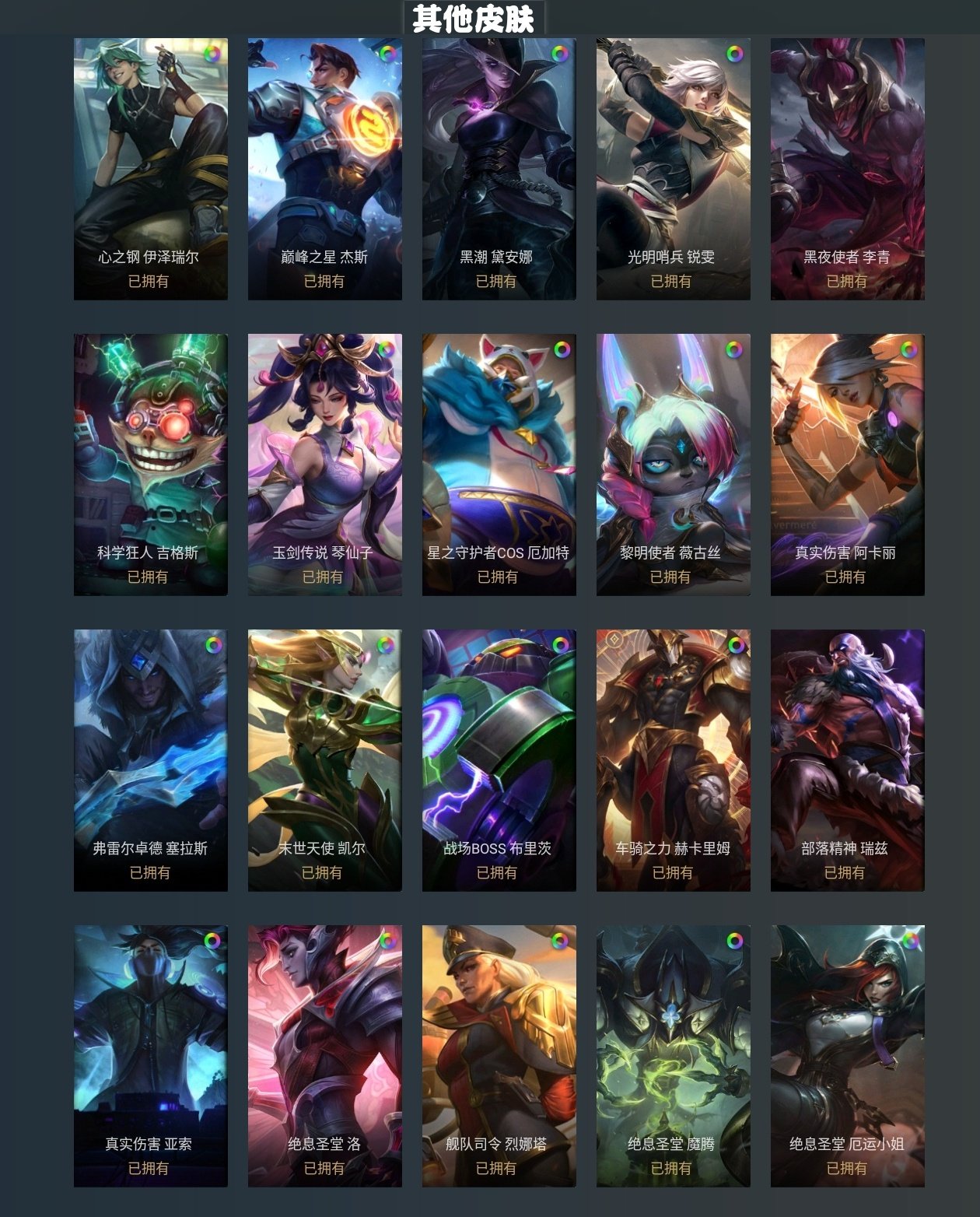Click chroma wheel icon on 心之钢 伊泽瑞尔
This screenshot has width=980, height=1217.
[212, 54]
